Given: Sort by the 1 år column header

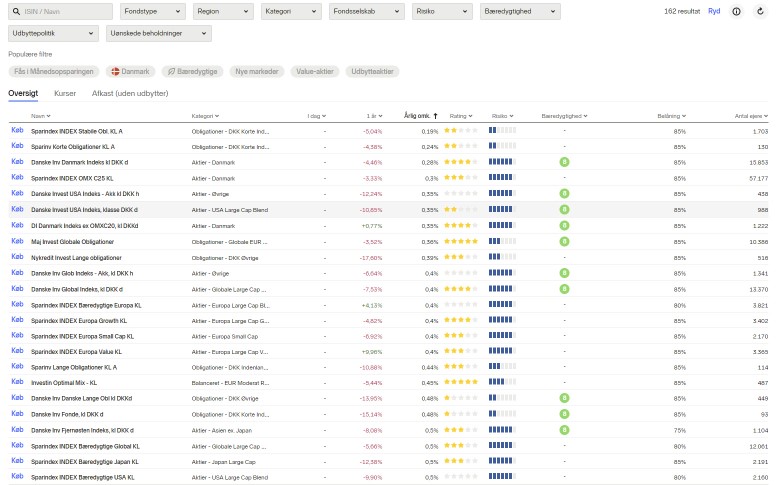Looking at the screenshot, I should tap(374, 116).
